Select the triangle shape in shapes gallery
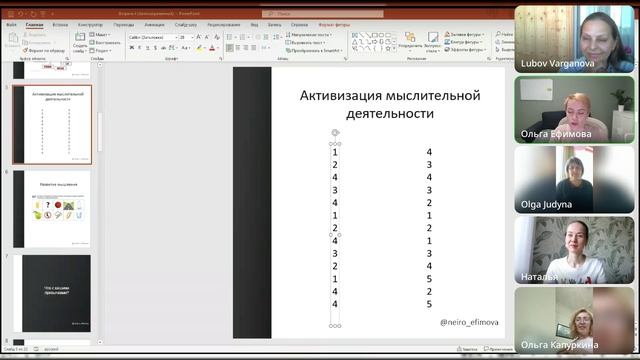Screen dimensions: 640x360 (x=355, y=42)
